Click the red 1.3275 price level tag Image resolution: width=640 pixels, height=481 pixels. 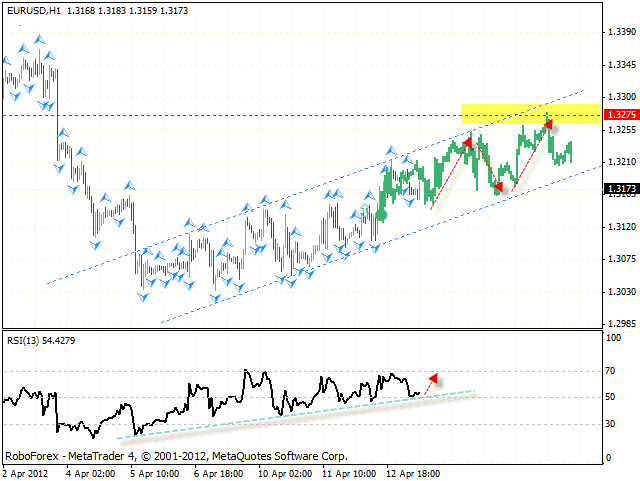[622, 116]
